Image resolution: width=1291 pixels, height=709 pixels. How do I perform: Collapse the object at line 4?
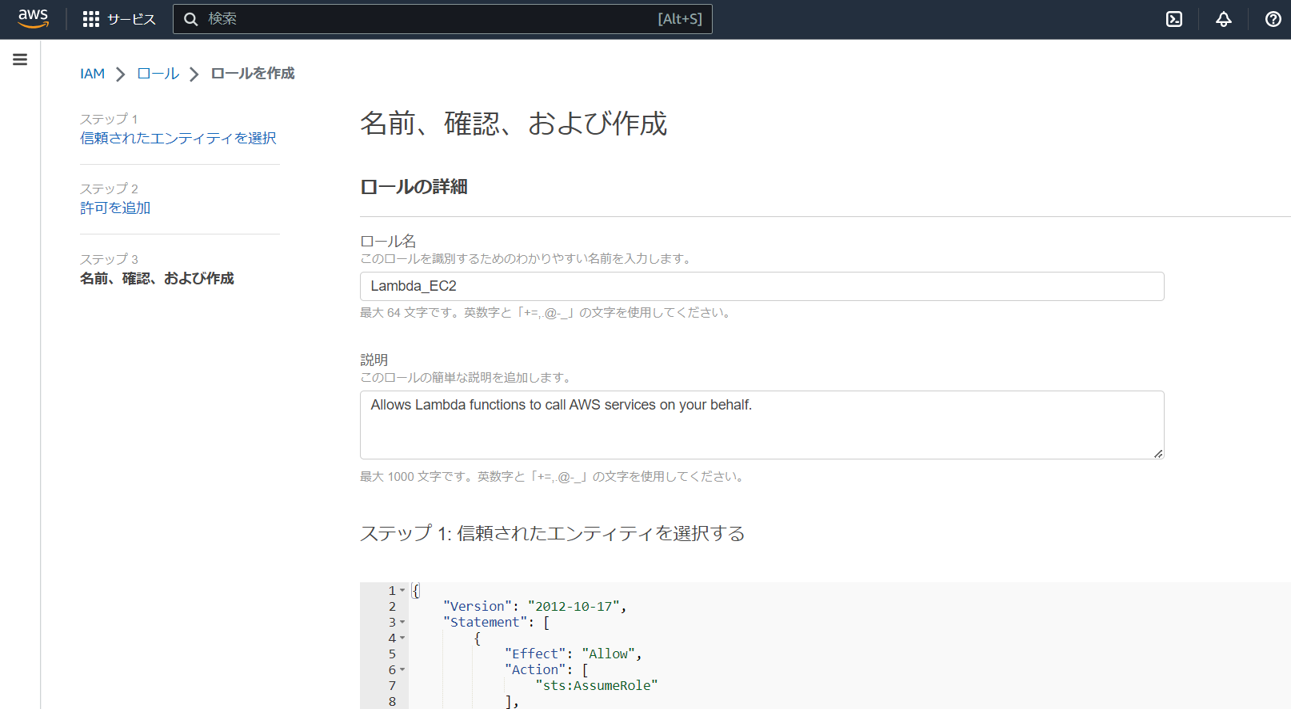403,638
